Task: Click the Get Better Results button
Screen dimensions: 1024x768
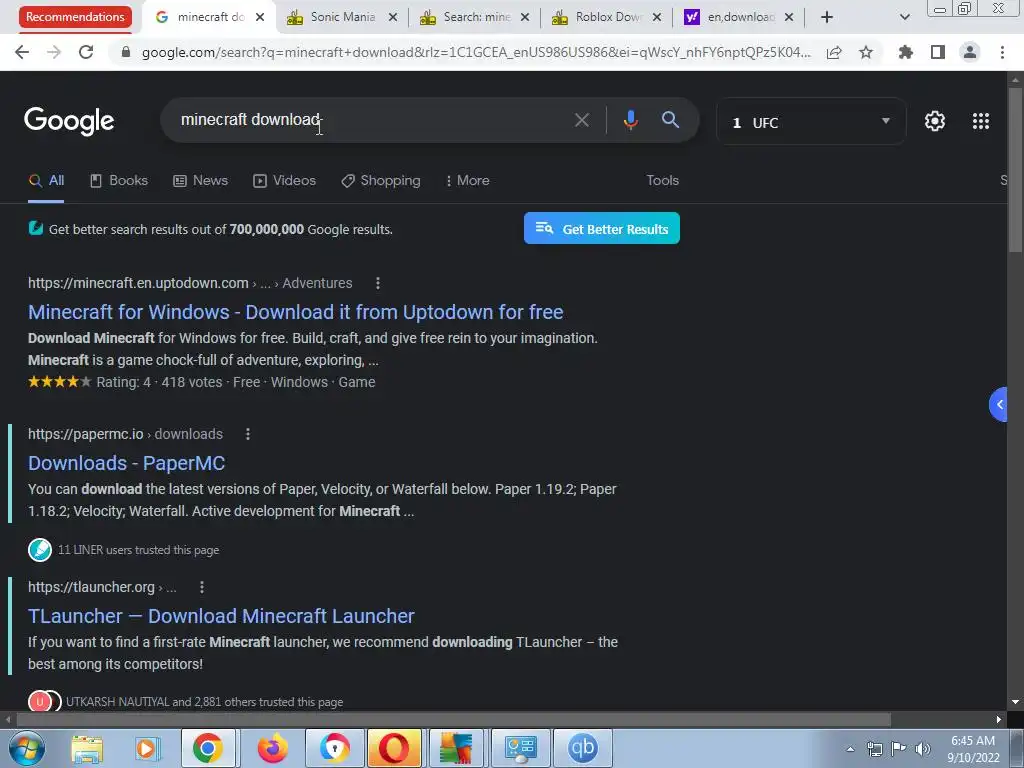Action: pyautogui.click(x=601, y=229)
